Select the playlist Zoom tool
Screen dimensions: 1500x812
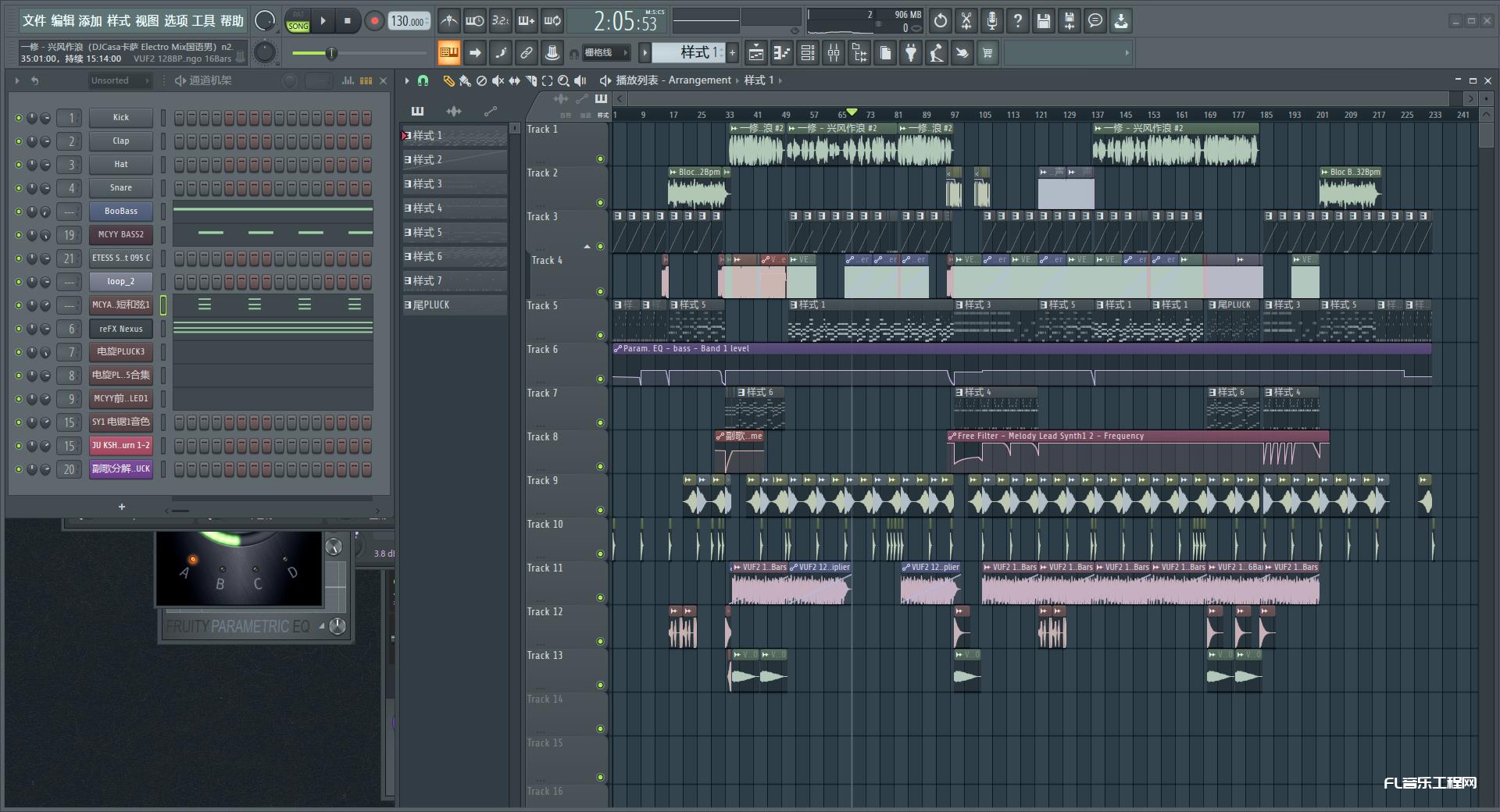click(x=563, y=80)
